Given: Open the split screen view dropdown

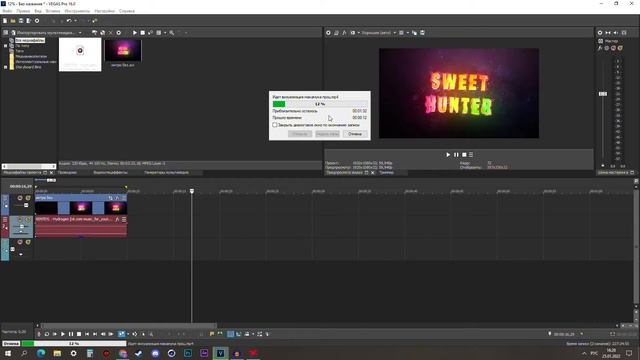Looking at the screenshot, I should pyautogui.click(x=359, y=33).
